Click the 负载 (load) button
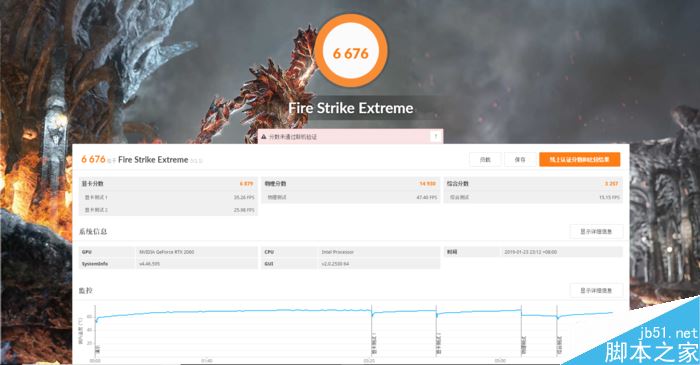This screenshot has height=365, width=700. (485, 159)
